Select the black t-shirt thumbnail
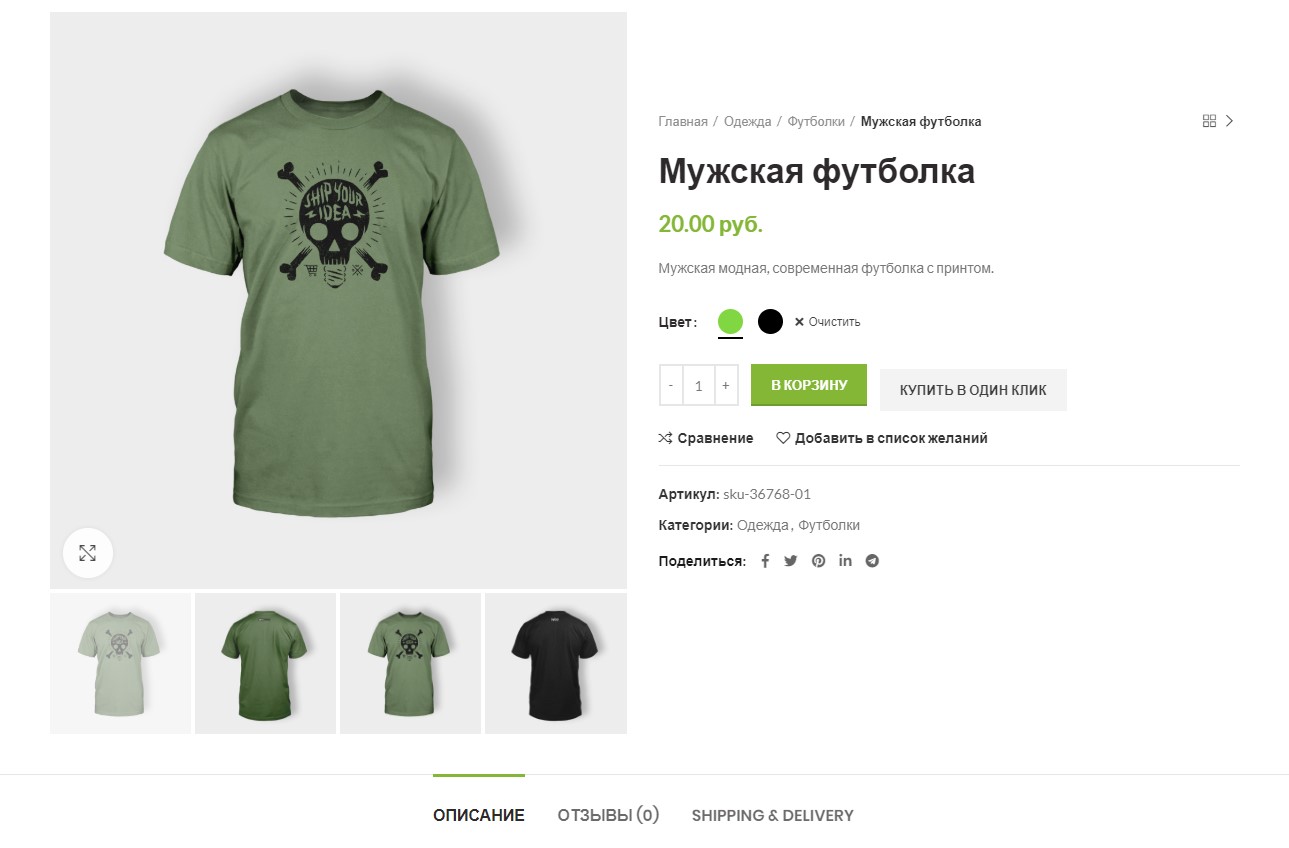This screenshot has width=1289, height=848. 556,664
